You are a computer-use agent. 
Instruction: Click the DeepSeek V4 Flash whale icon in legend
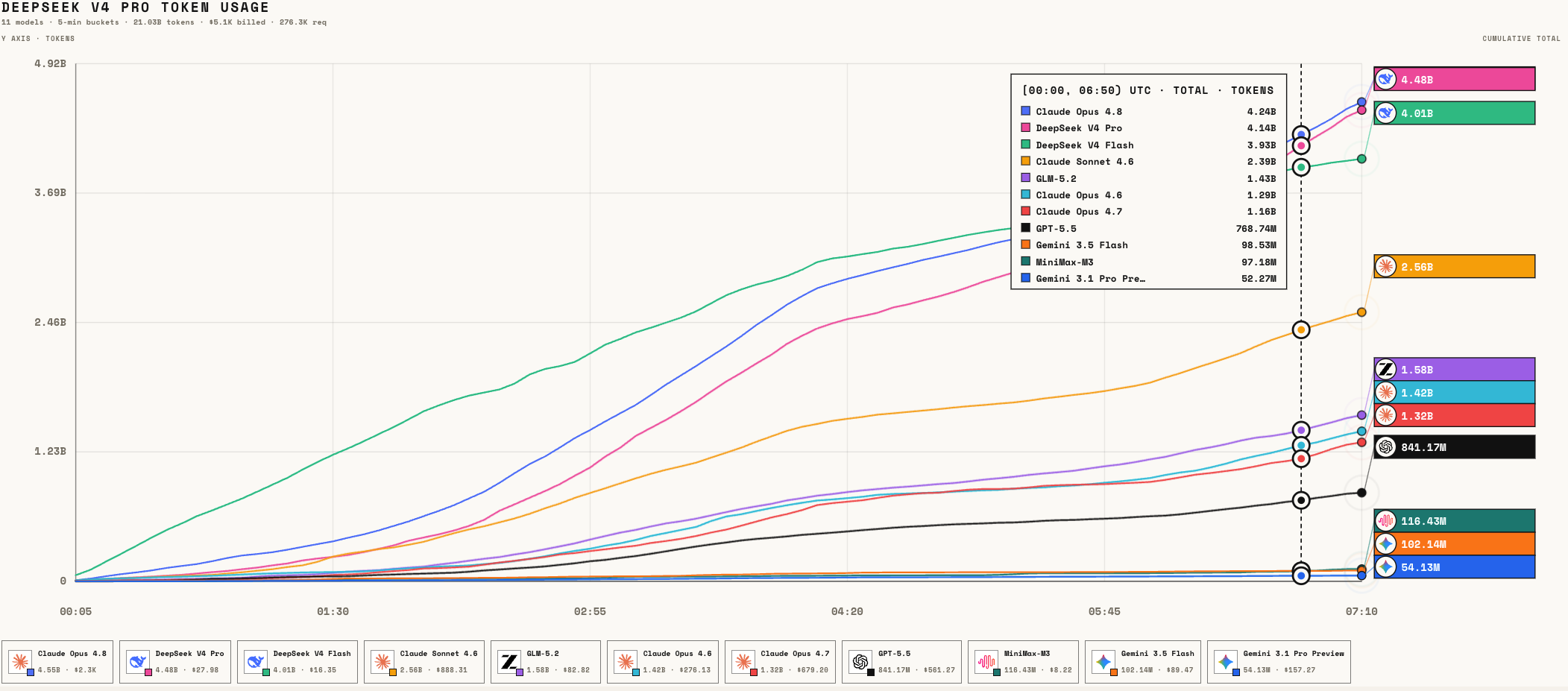[256, 661]
